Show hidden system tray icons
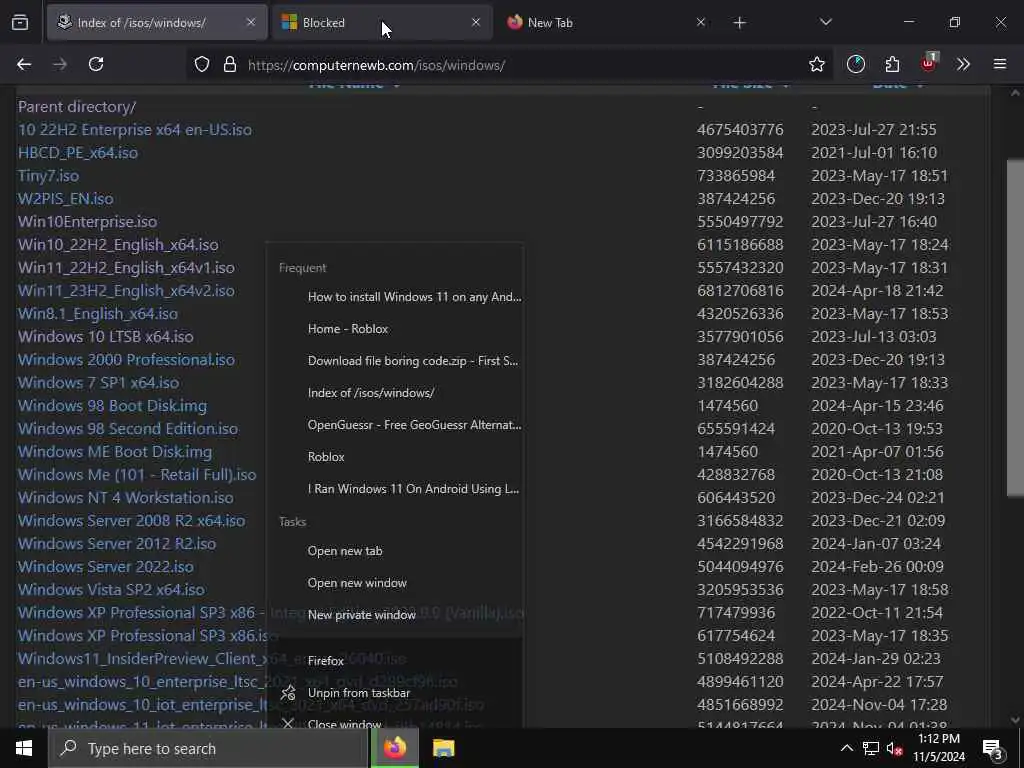1024x768 pixels. tap(846, 748)
